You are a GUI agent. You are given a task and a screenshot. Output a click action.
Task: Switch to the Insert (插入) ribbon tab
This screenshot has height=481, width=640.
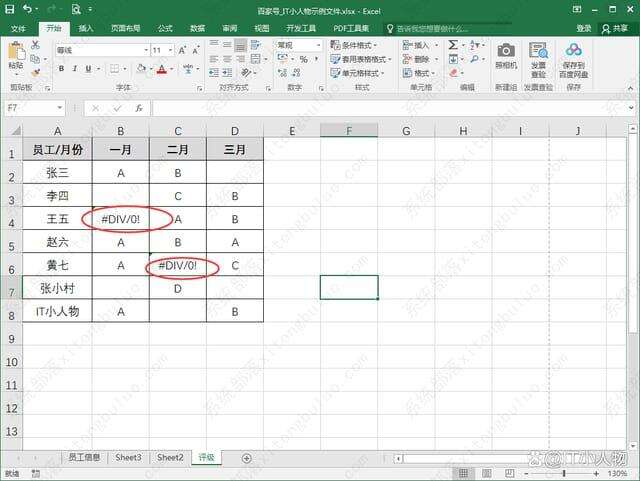coord(86,28)
